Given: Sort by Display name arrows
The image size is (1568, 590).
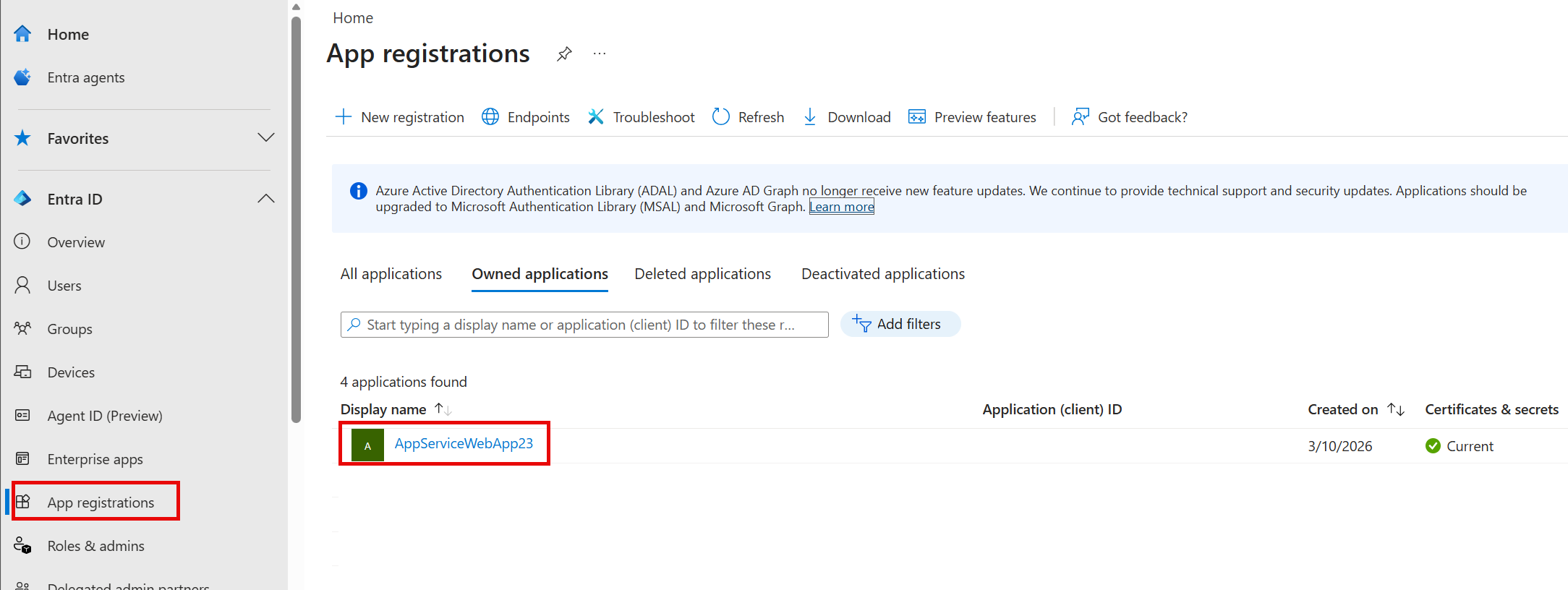Looking at the screenshot, I should (443, 409).
